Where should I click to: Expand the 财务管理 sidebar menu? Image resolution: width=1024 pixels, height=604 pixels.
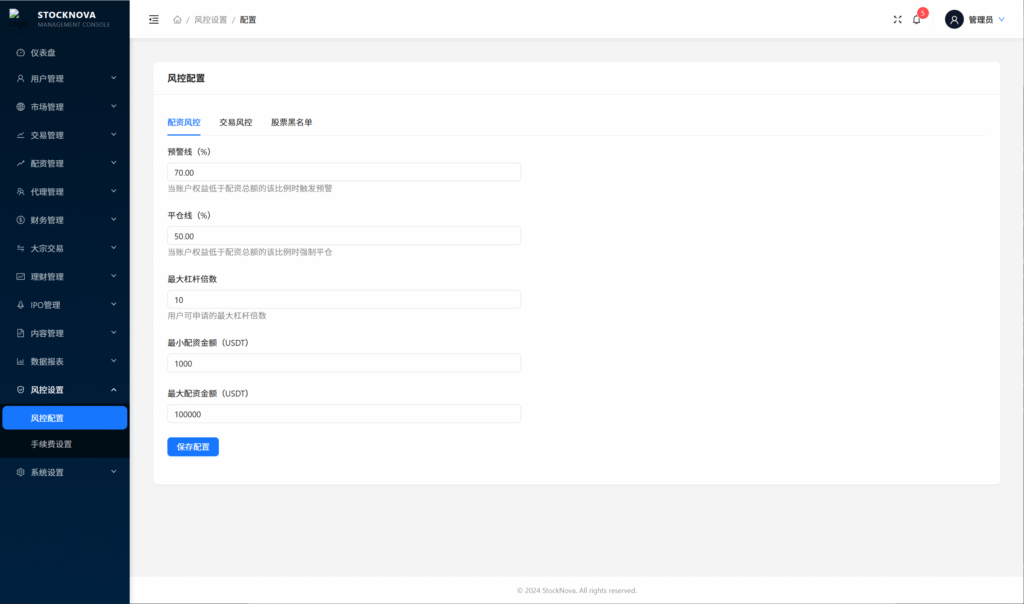pos(64,220)
